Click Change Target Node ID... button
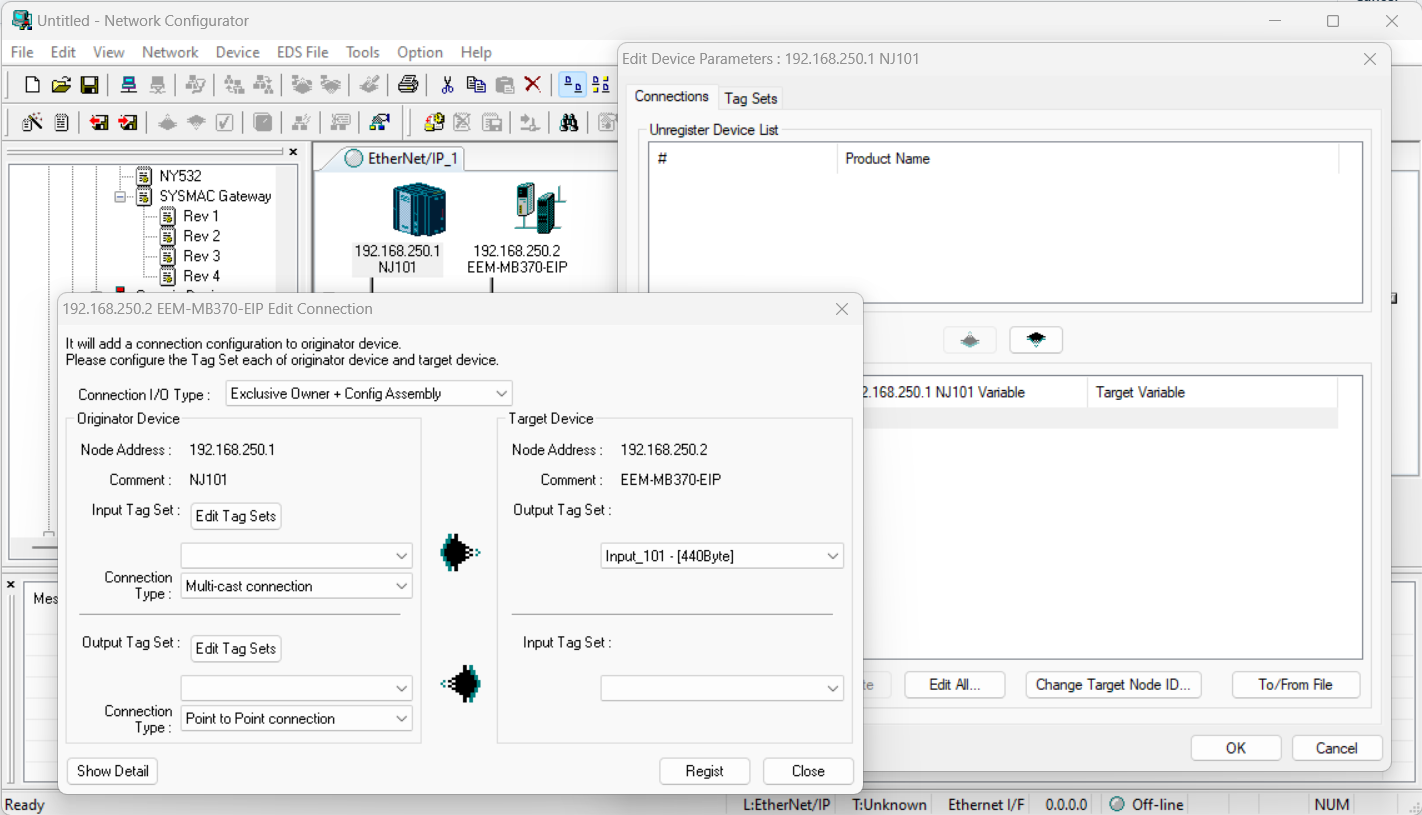1422x815 pixels. click(1113, 685)
